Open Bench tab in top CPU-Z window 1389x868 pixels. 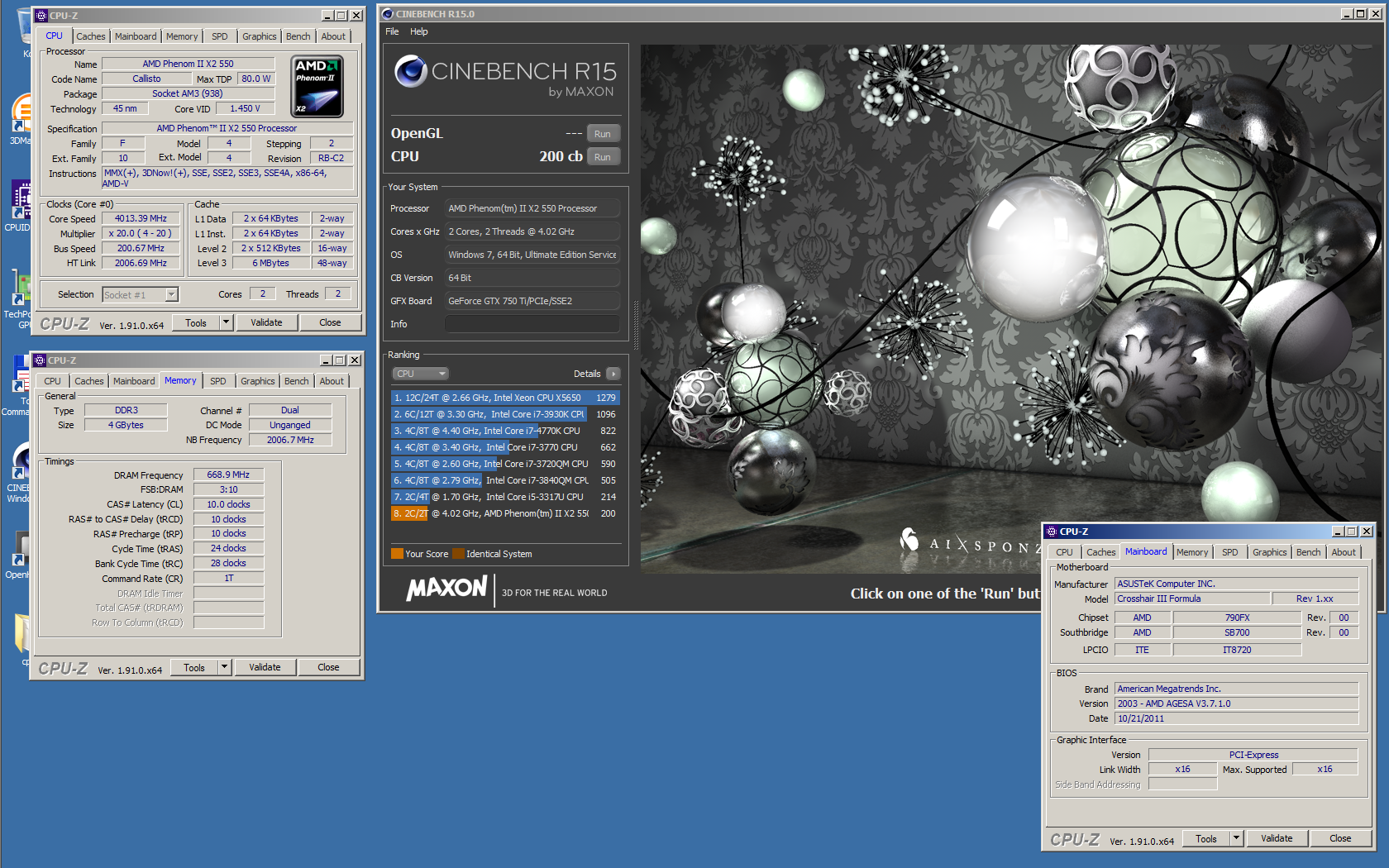298,36
